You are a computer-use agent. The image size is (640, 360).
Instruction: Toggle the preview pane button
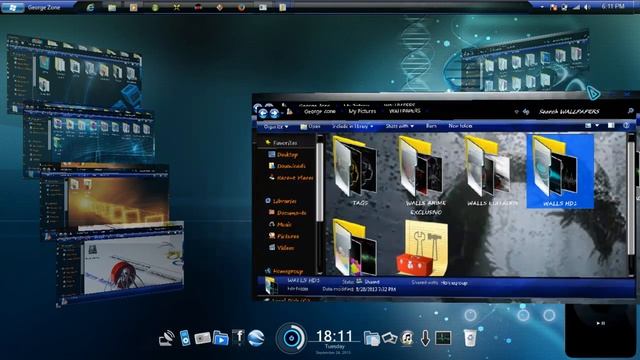(x=611, y=126)
